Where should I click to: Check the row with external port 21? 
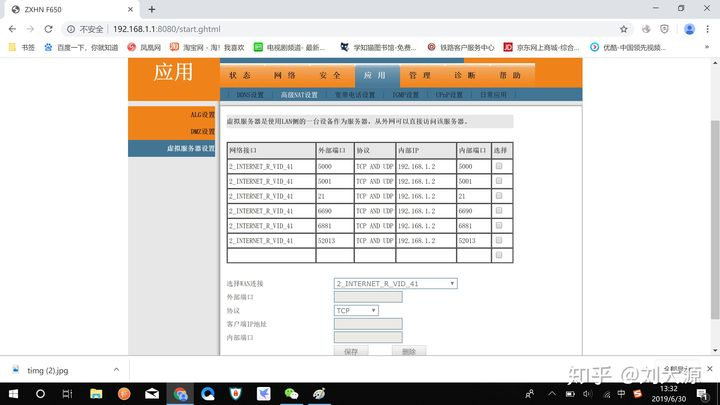499,196
